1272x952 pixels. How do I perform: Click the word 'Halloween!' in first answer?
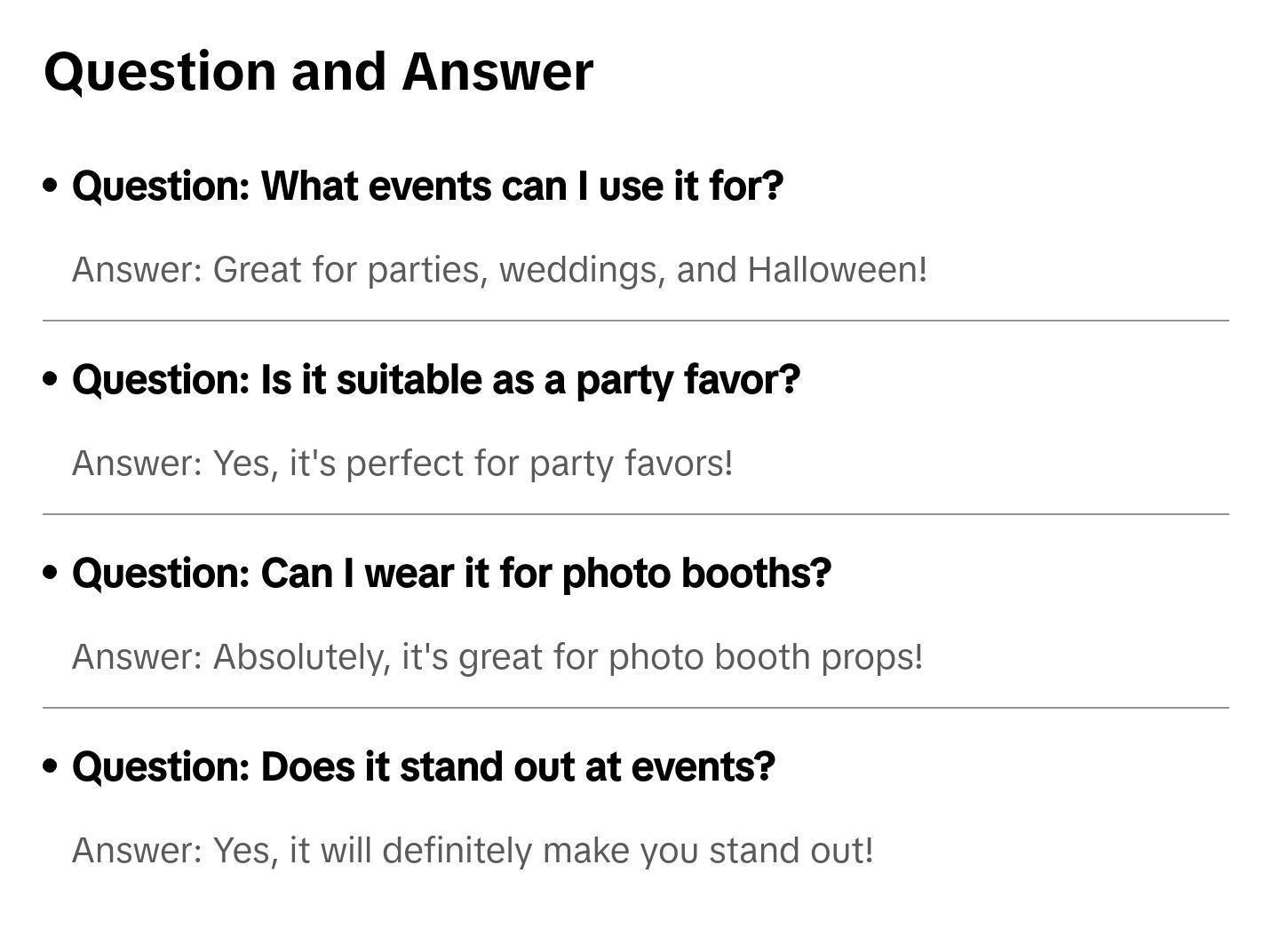[837, 270]
